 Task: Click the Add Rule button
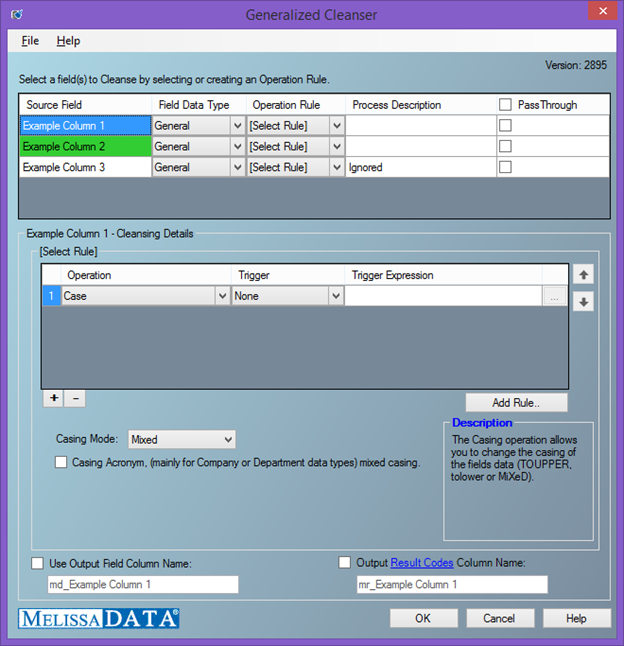515,402
